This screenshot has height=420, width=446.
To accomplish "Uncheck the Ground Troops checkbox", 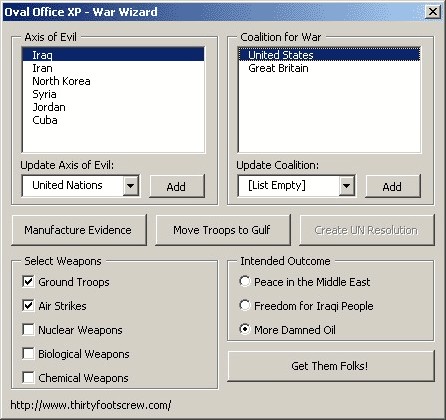I will [28, 282].
